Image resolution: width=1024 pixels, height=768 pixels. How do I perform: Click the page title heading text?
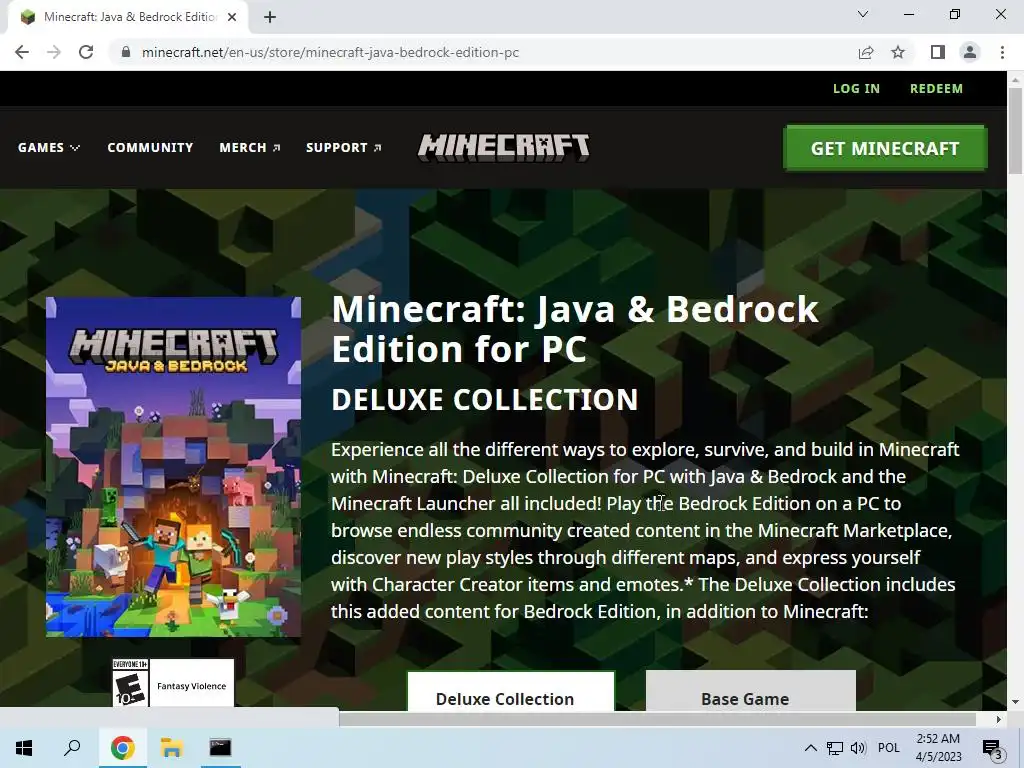575,328
